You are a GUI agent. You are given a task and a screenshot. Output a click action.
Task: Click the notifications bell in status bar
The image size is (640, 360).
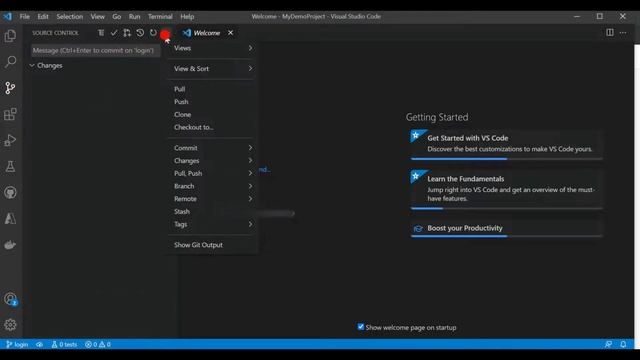click(623, 344)
